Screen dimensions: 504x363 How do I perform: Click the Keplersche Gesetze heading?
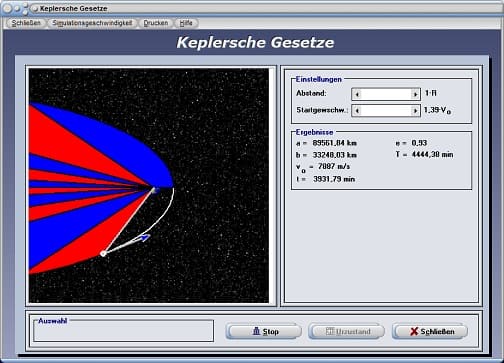(x=255, y=43)
